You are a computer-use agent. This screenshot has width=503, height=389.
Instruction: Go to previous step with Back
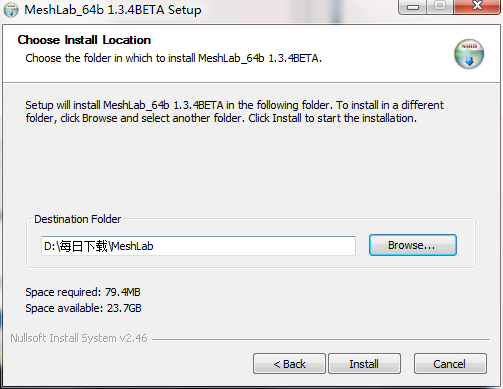pyautogui.click(x=289, y=364)
